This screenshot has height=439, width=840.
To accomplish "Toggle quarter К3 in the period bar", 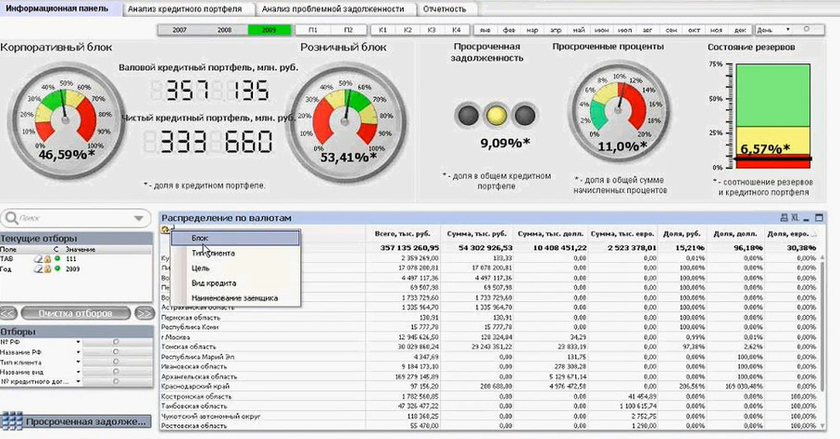I will click(x=432, y=31).
